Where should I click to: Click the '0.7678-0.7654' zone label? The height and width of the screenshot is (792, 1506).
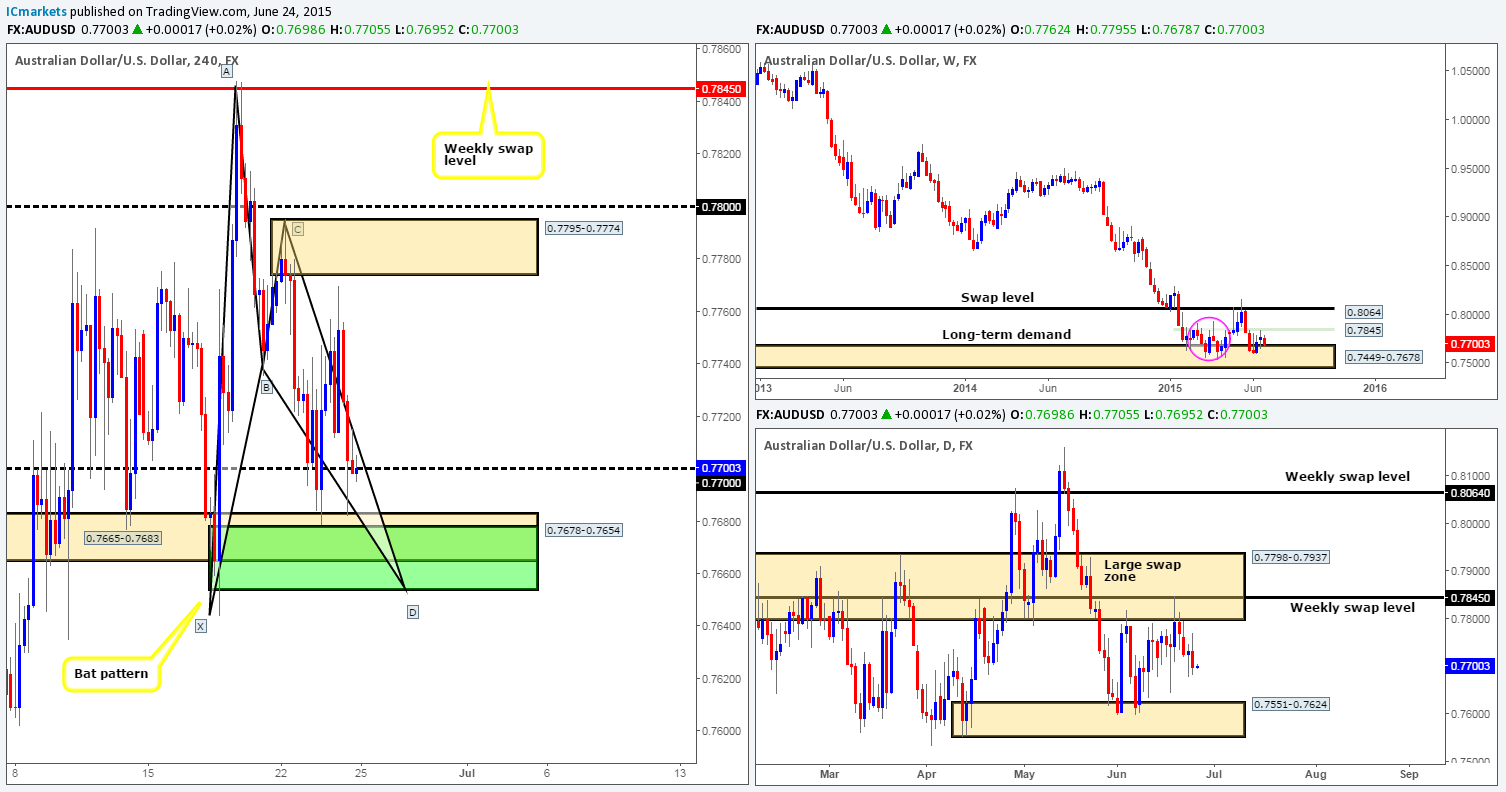(584, 530)
